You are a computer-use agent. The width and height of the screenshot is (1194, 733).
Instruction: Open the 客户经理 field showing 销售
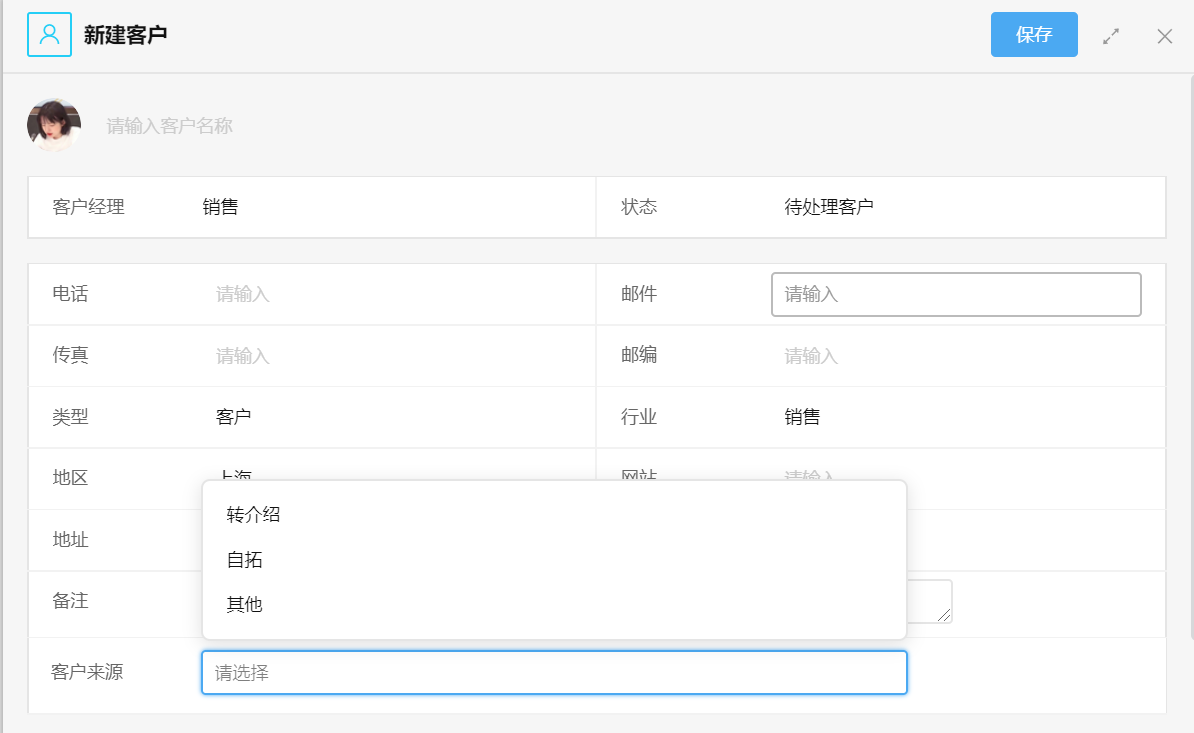pyautogui.click(x=221, y=208)
